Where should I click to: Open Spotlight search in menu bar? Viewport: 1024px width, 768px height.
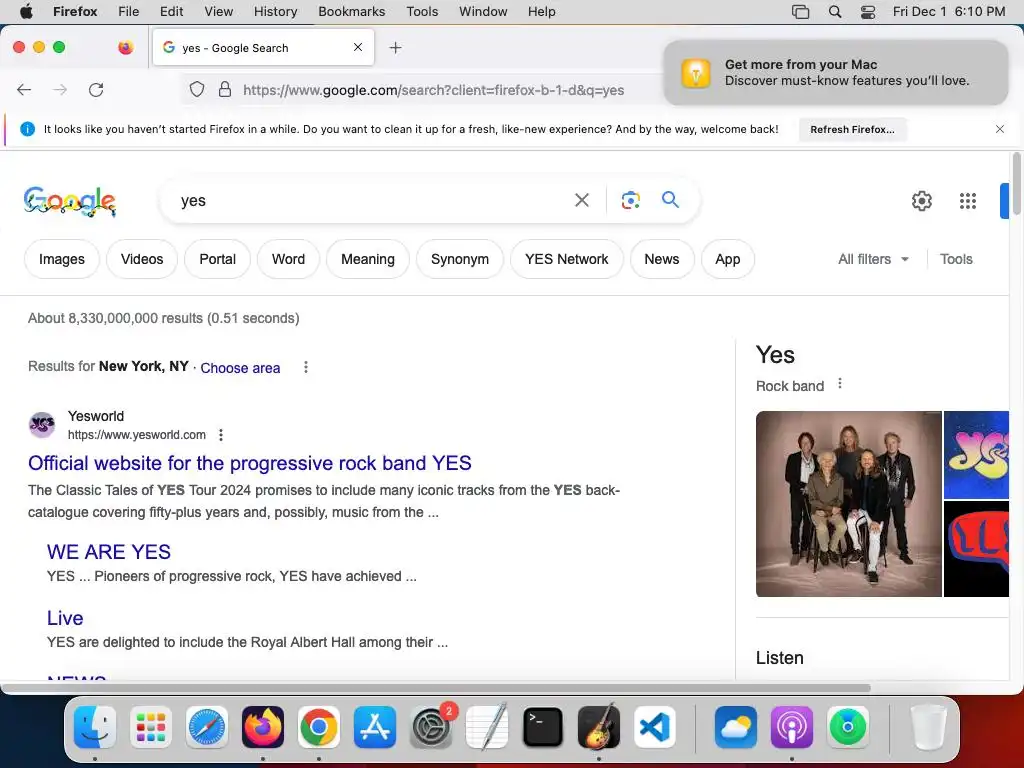(x=835, y=12)
